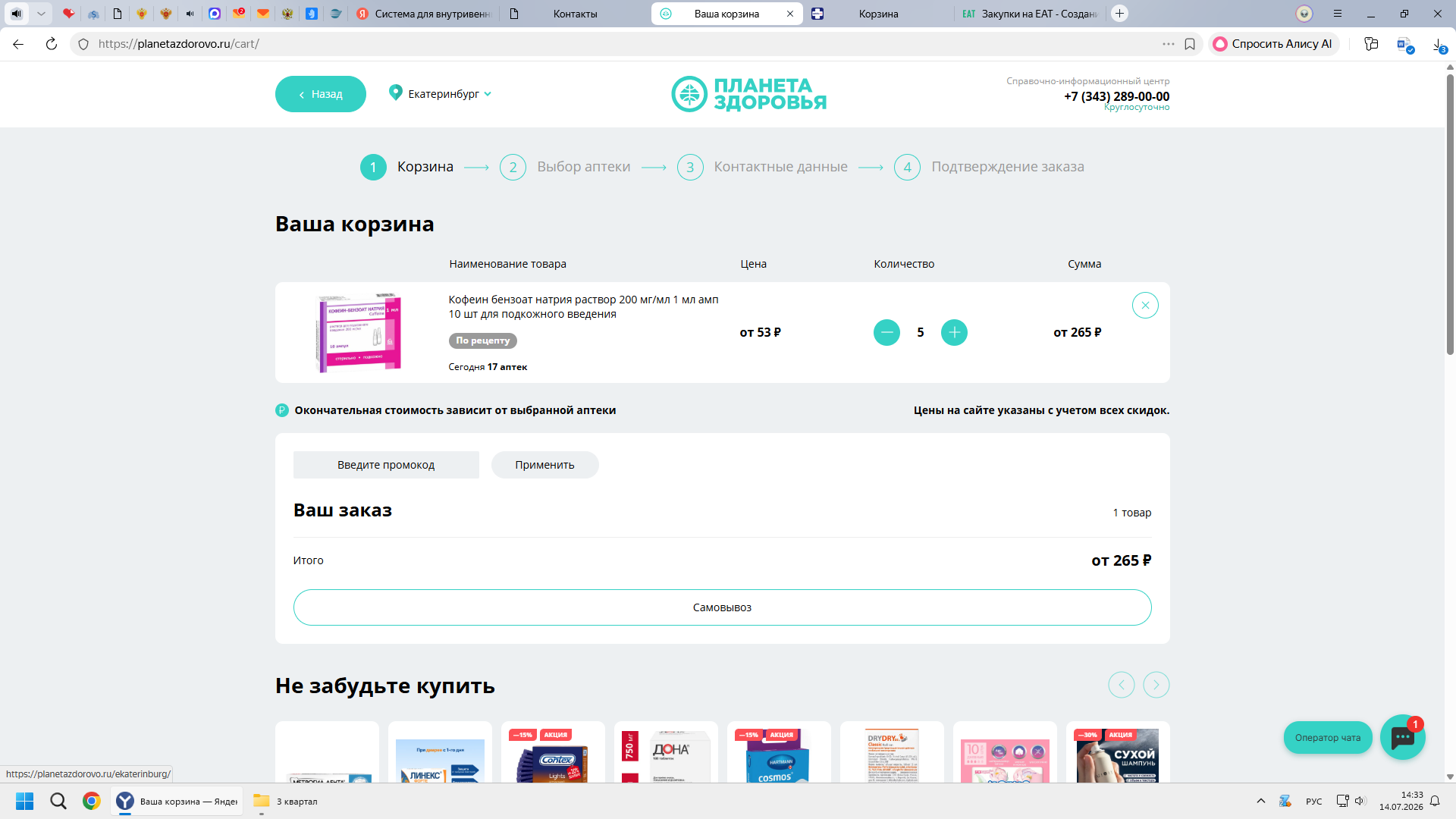Apply promo code with Применить button
Image resolution: width=1456 pixels, height=819 pixels.
[x=544, y=465]
